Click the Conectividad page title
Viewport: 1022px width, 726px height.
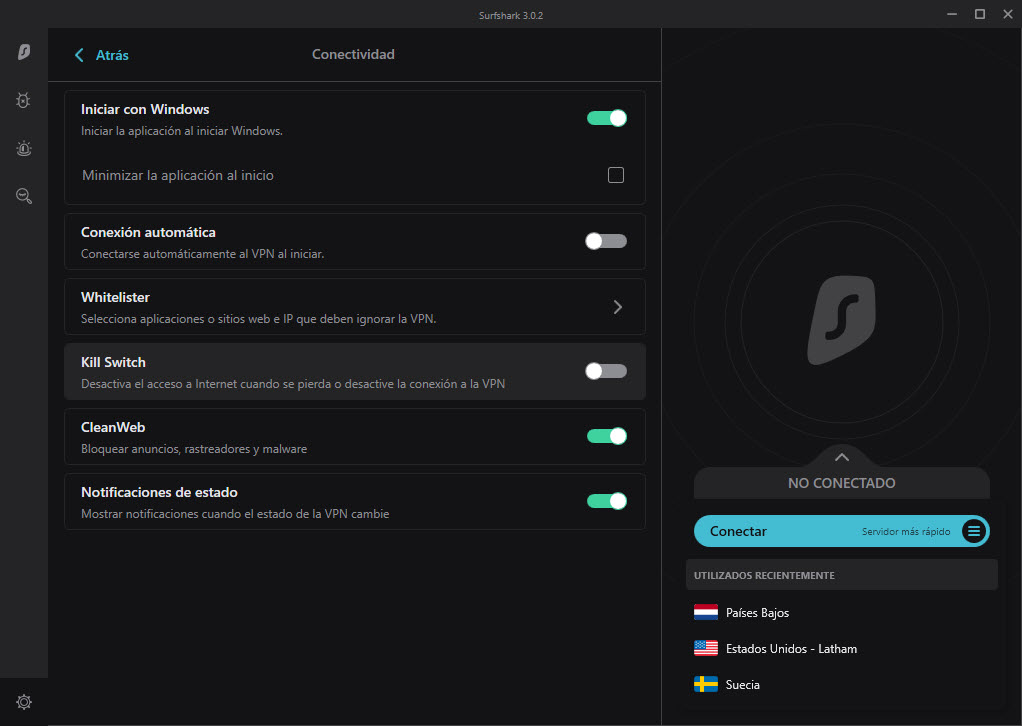353,54
